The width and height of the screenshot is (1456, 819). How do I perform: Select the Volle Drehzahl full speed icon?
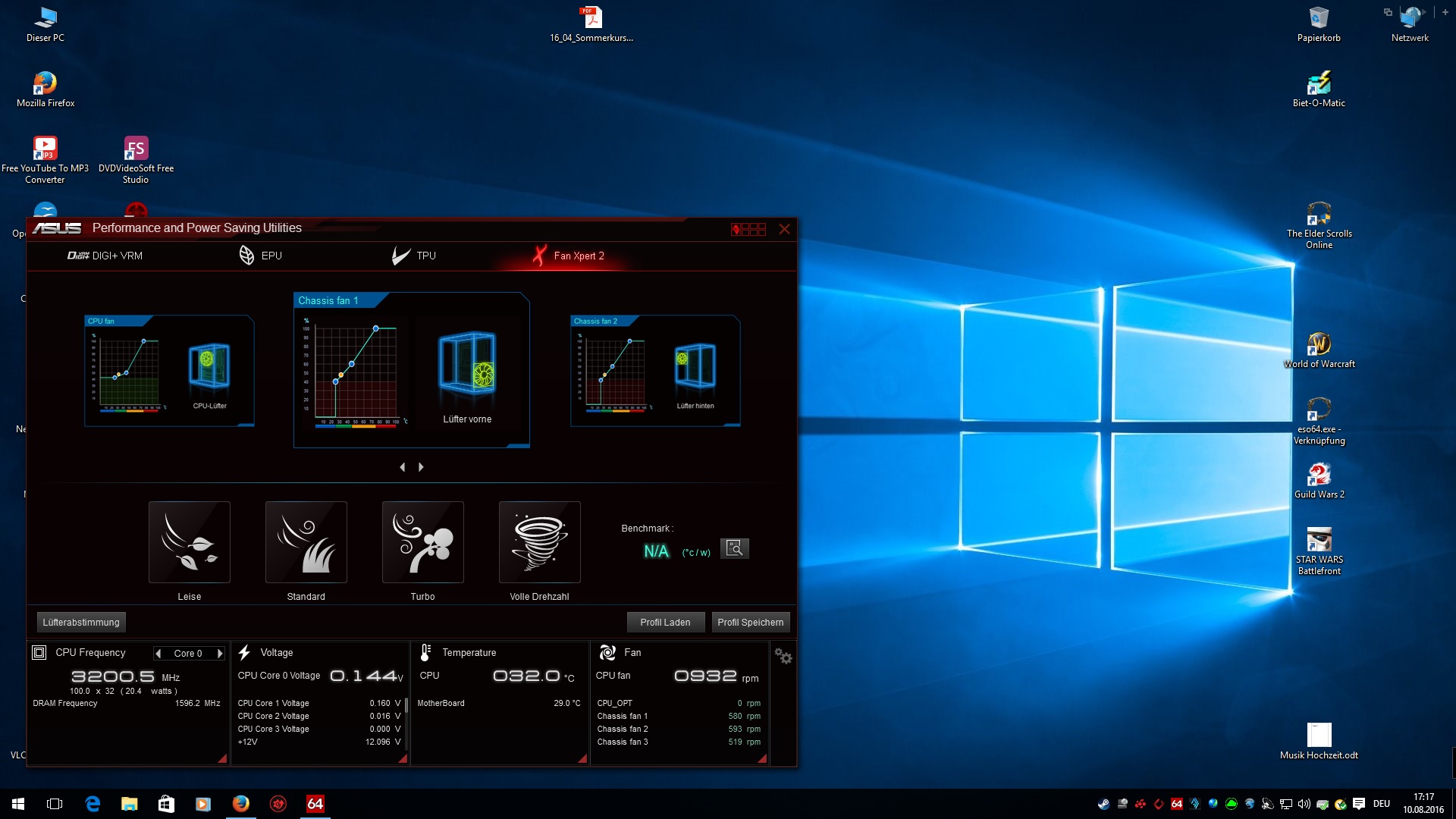tap(540, 542)
